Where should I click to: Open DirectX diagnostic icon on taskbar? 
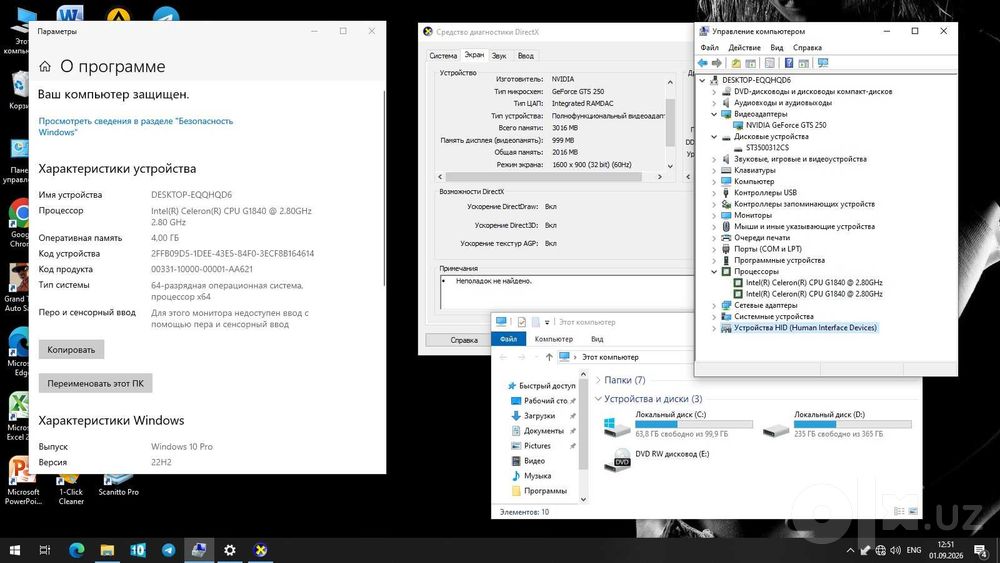pyautogui.click(x=260, y=550)
